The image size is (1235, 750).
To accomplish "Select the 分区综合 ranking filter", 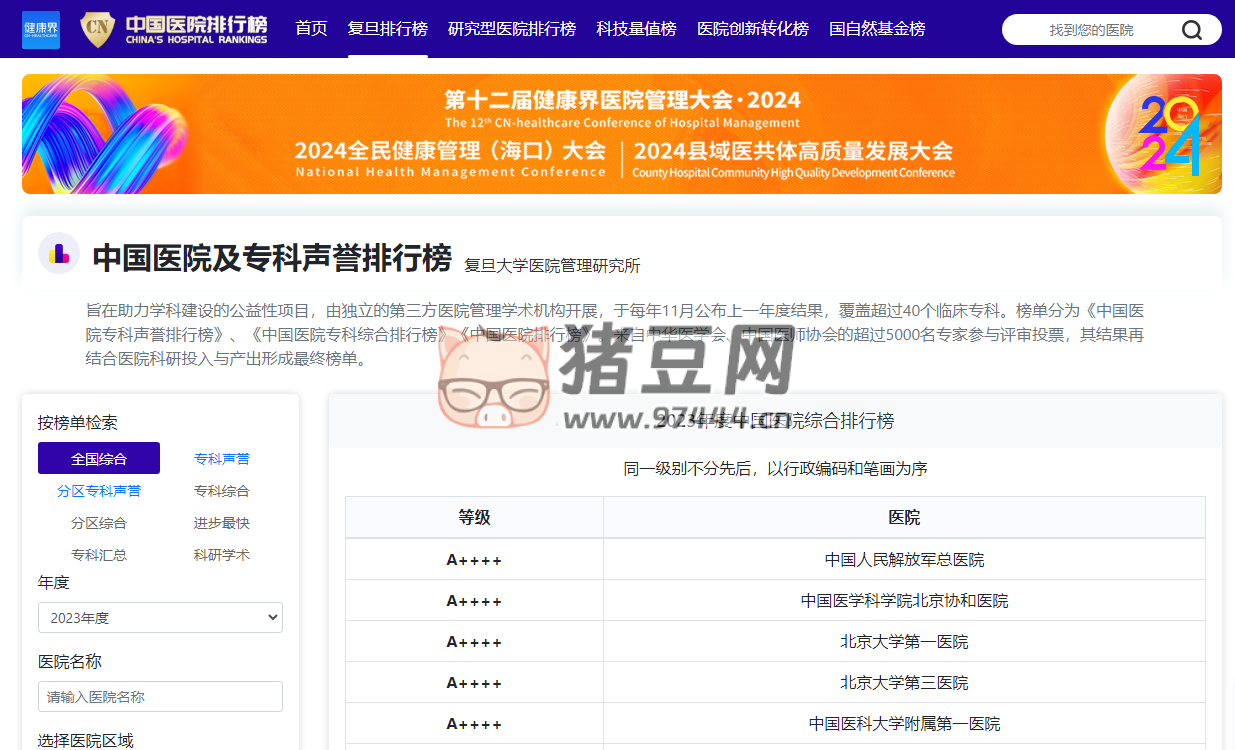I will click(x=99, y=523).
